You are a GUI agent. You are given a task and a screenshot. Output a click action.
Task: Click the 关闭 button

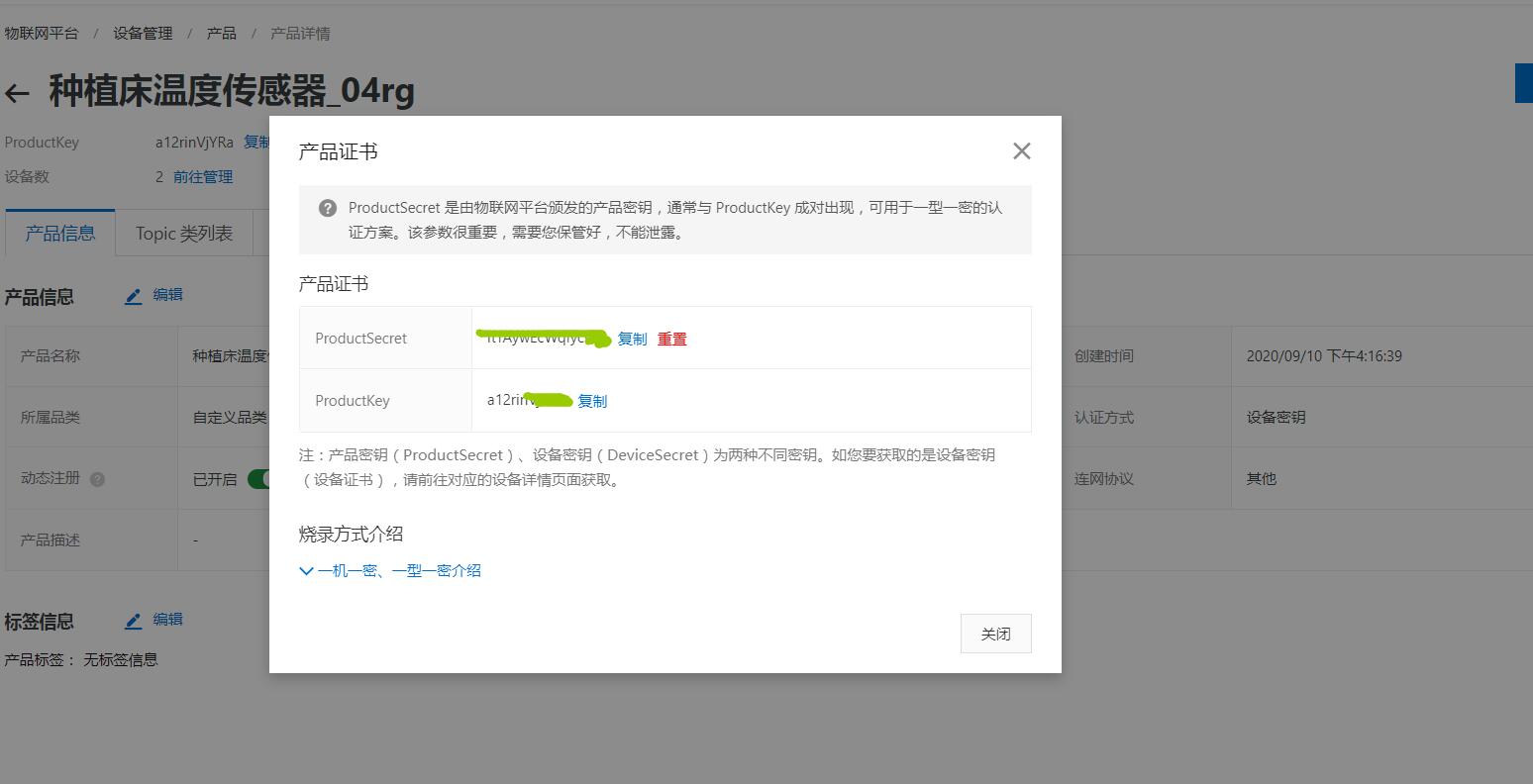pos(995,634)
